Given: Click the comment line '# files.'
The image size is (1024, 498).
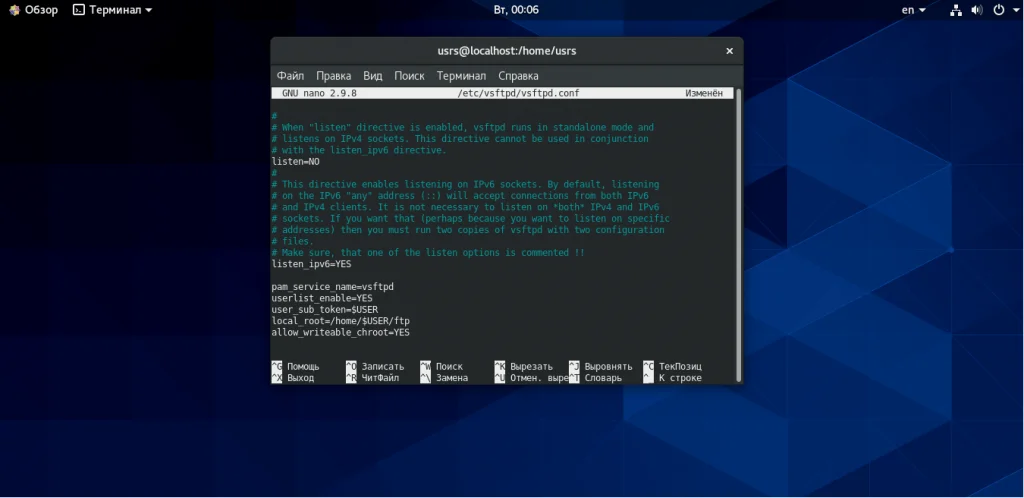Looking at the screenshot, I should tap(293, 241).
